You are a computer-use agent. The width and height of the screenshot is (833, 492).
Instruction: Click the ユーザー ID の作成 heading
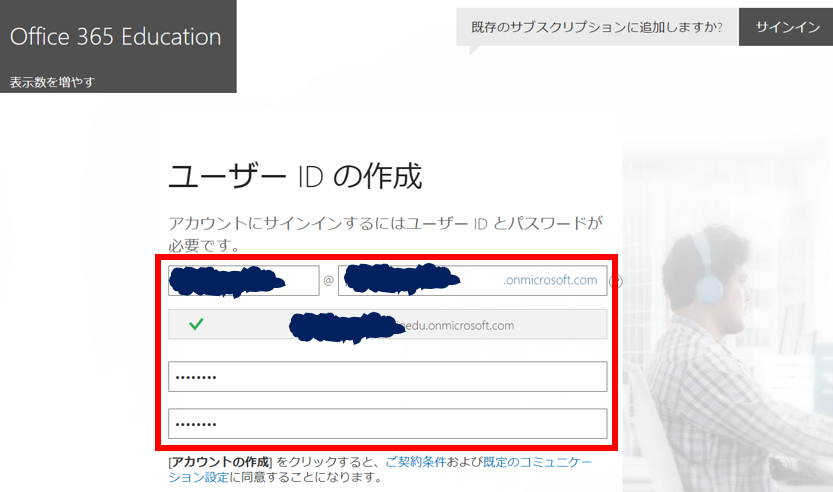tap(295, 176)
